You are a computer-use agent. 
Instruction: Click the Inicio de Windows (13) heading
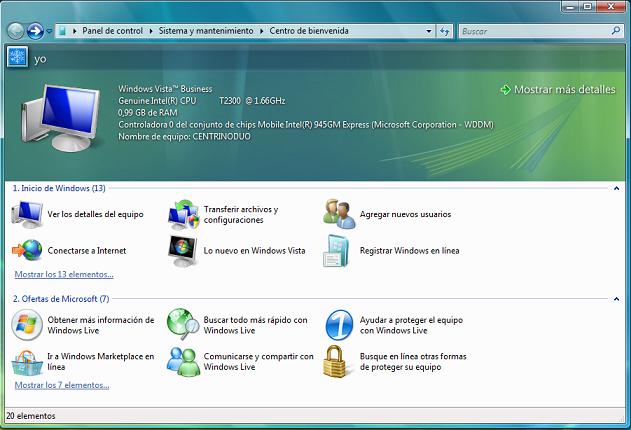point(59,188)
